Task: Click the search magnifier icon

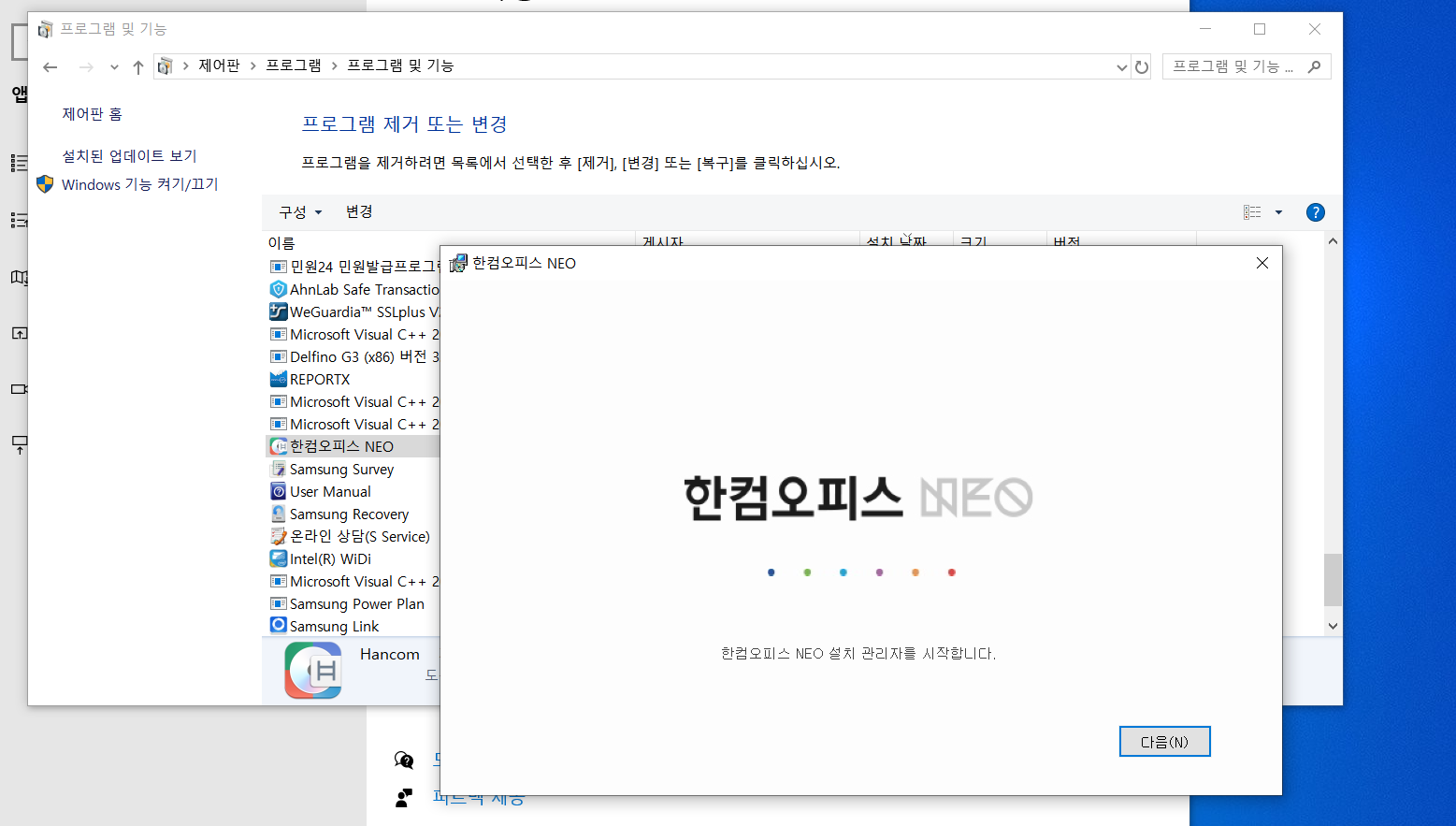Action: pyautogui.click(x=1314, y=66)
